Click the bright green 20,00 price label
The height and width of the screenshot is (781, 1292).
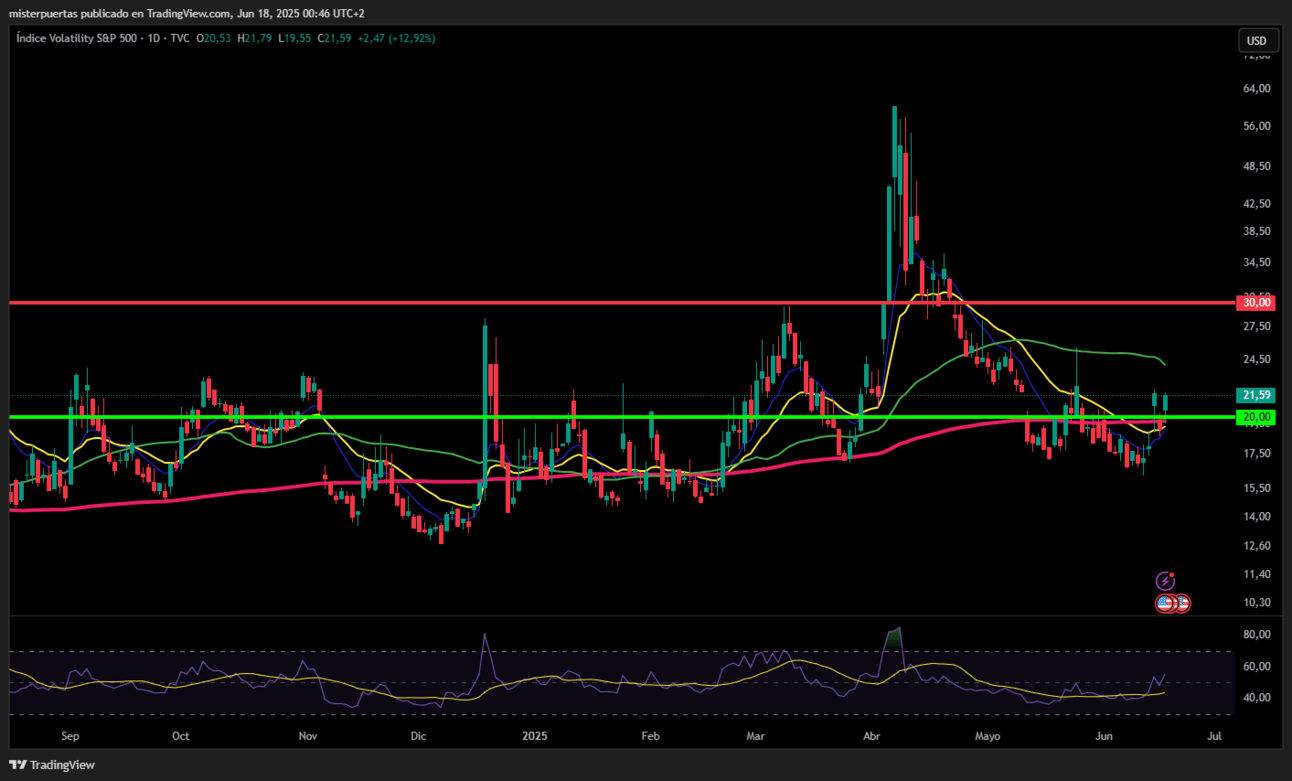pos(1256,417)
